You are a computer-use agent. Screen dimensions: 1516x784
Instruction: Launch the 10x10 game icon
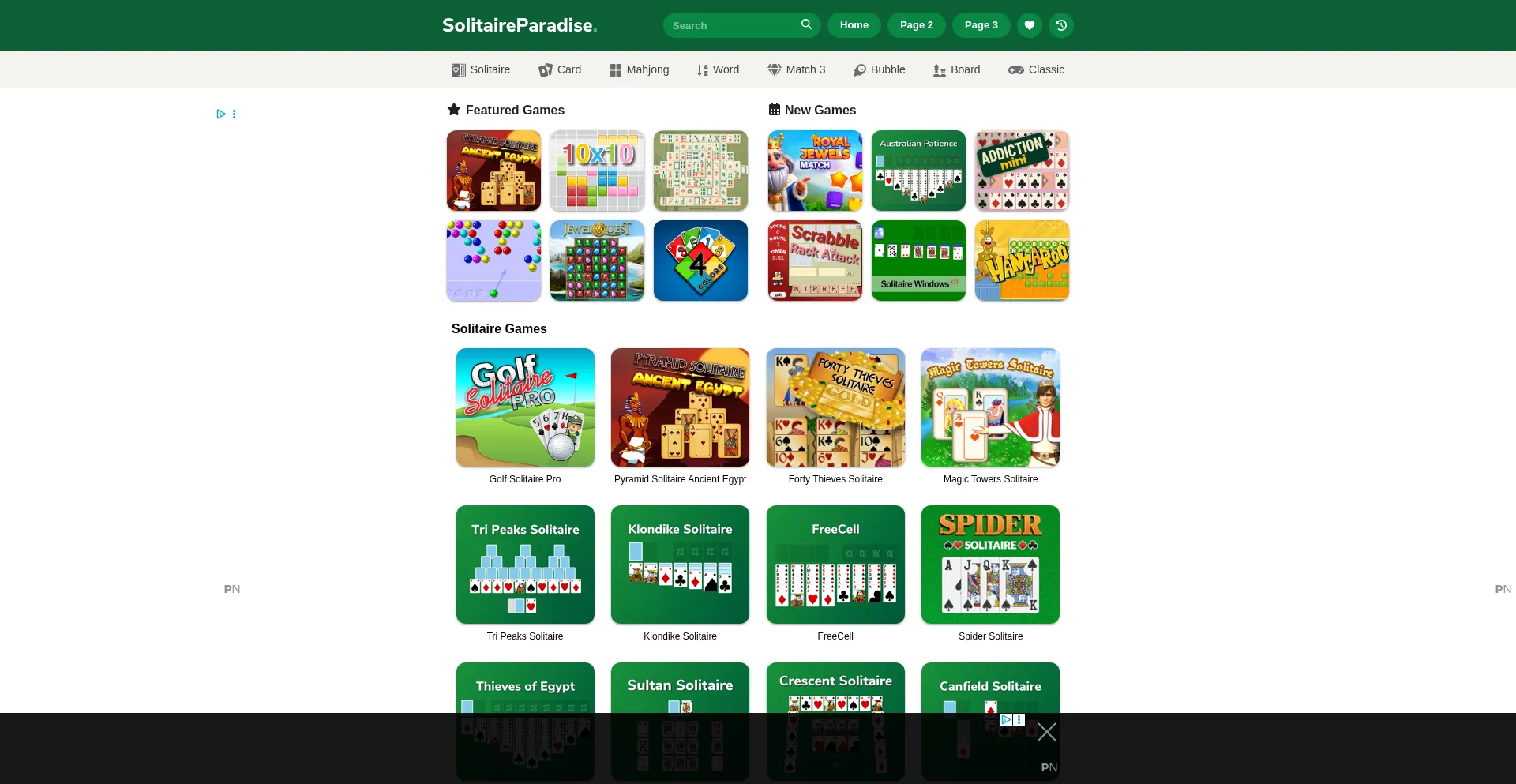(x=597, y=171)
